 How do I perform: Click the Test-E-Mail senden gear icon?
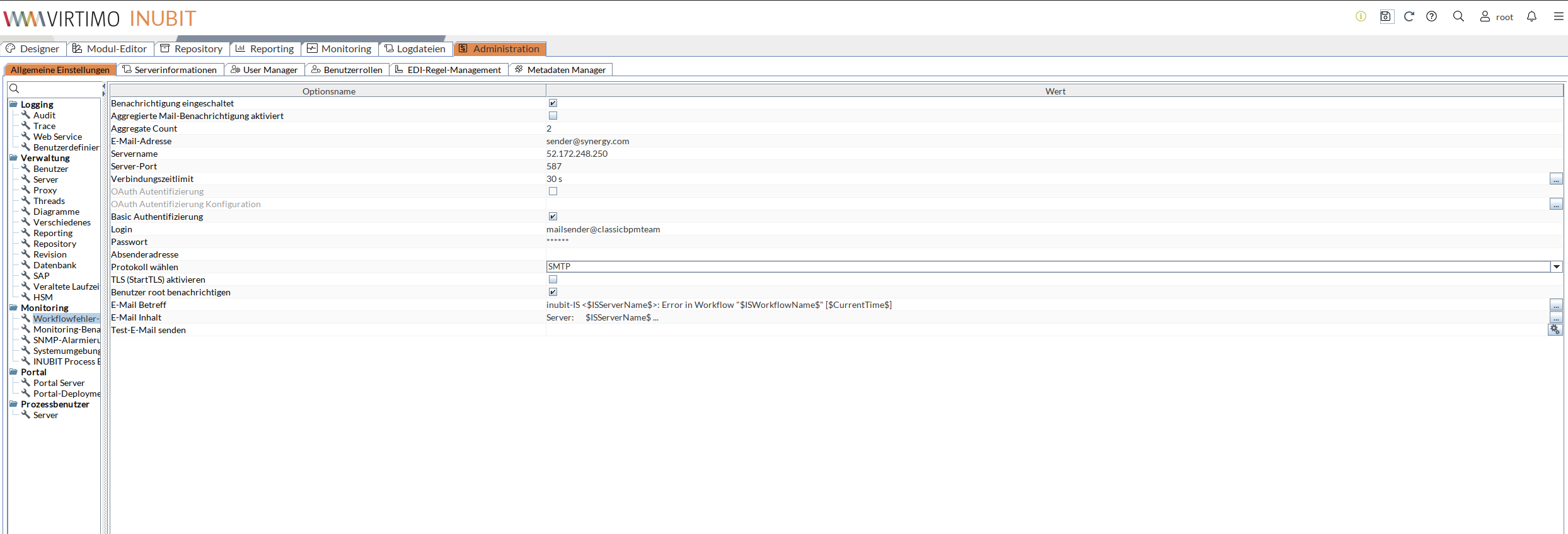coord(1555,330)
